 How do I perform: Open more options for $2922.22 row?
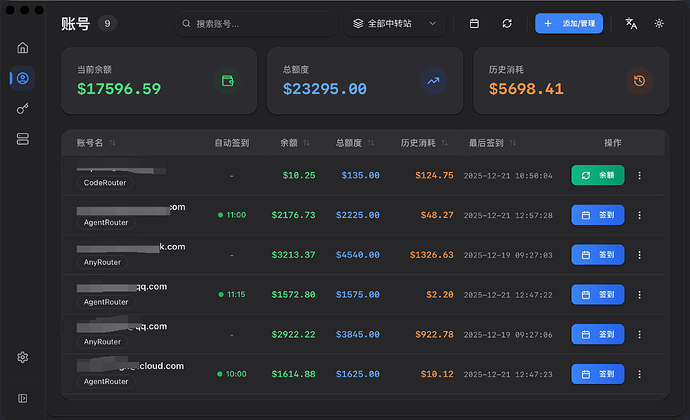(x=639, y=335)
